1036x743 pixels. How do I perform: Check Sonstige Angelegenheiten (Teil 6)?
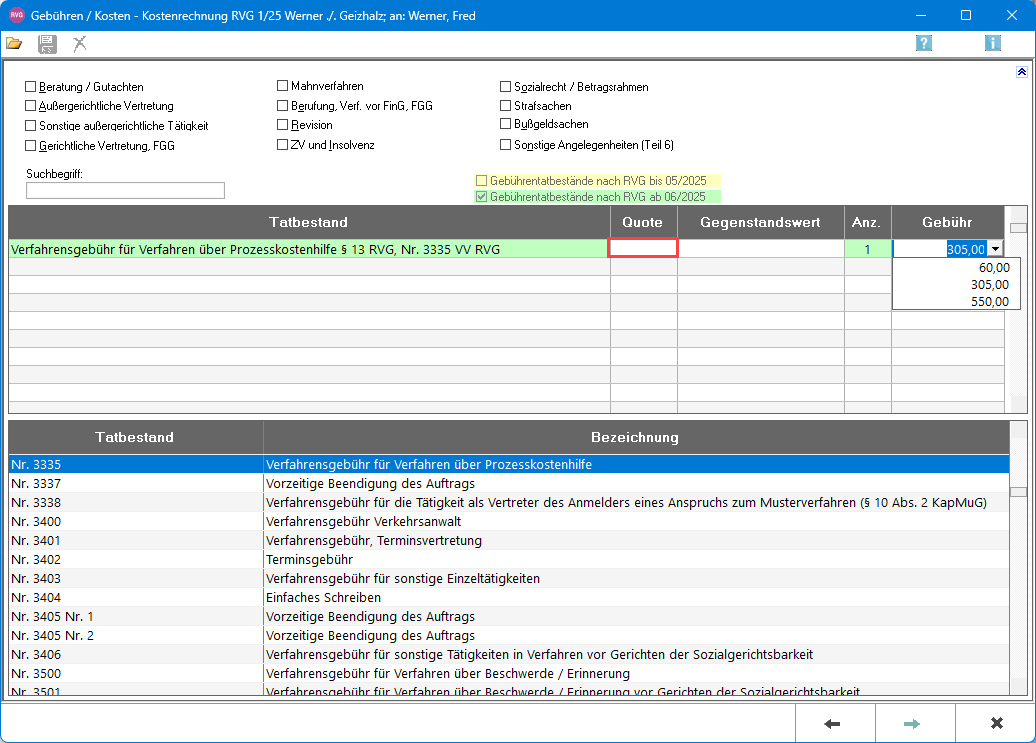pos(505,145)
